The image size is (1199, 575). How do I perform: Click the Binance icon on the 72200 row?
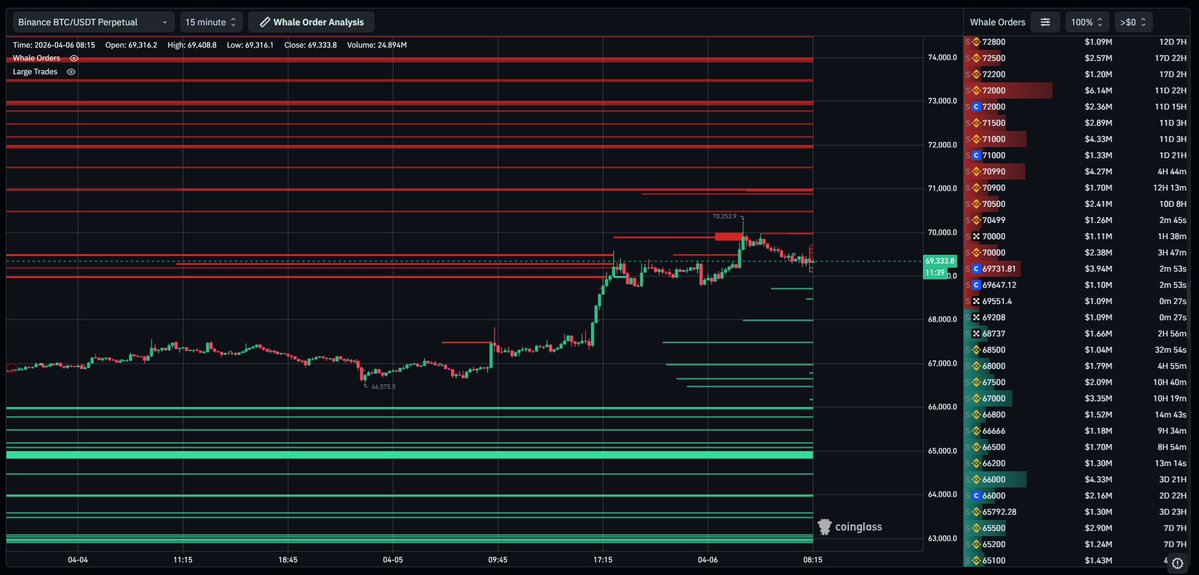975,74
